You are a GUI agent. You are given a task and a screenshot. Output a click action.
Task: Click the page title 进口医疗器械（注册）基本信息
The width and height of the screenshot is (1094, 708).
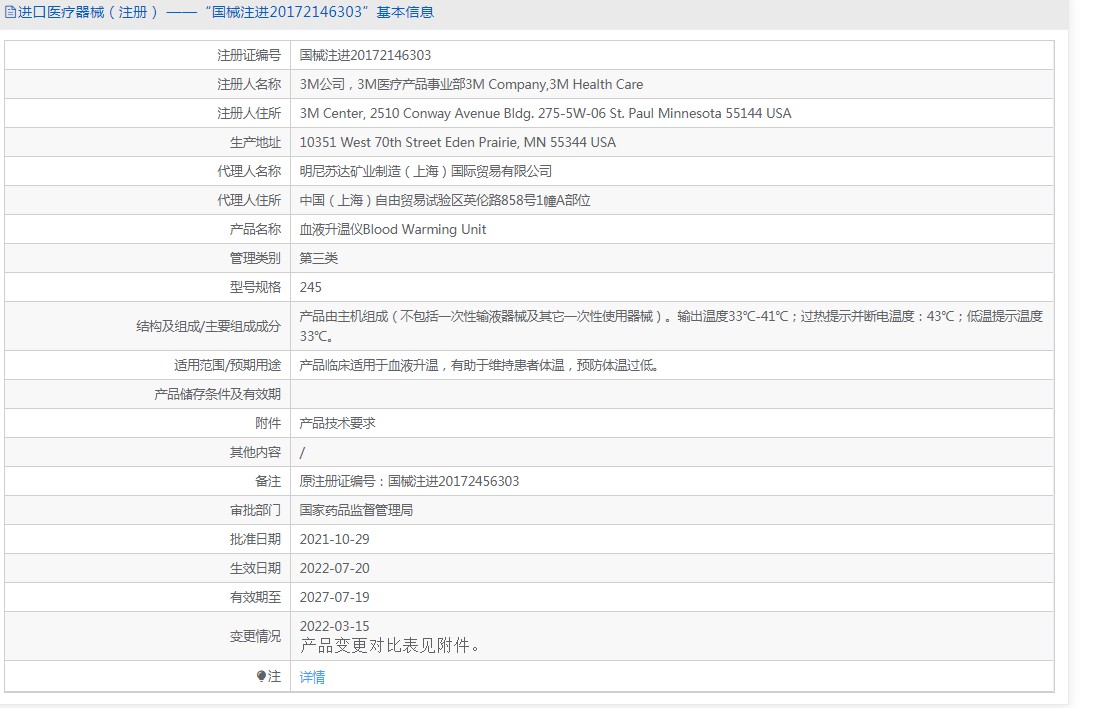[x=219, y=12]
